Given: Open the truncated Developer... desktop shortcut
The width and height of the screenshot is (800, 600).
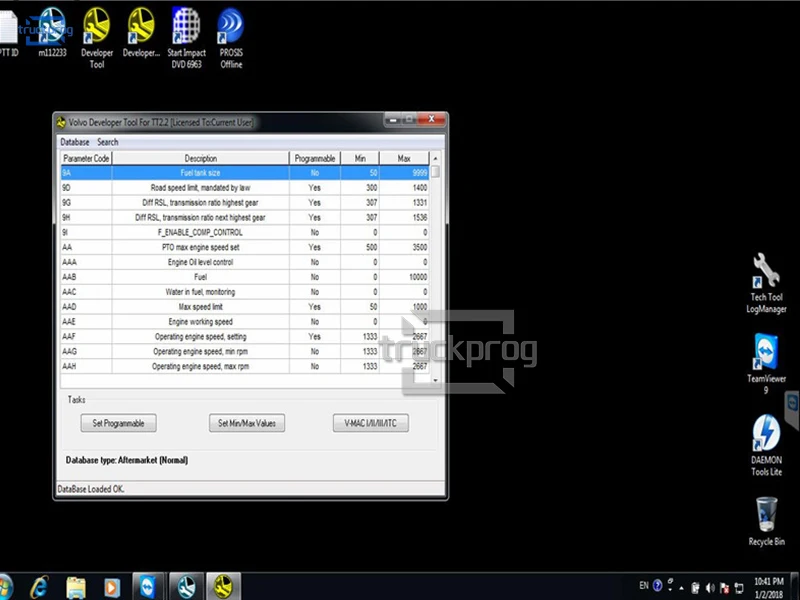Looking at the screenshot, I should (x=141, y=32).
